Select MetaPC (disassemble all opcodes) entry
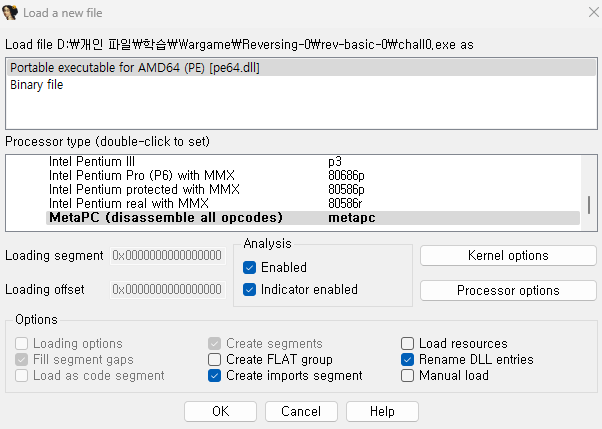Viewport: 602px width, 429px height. click(166, 217)
